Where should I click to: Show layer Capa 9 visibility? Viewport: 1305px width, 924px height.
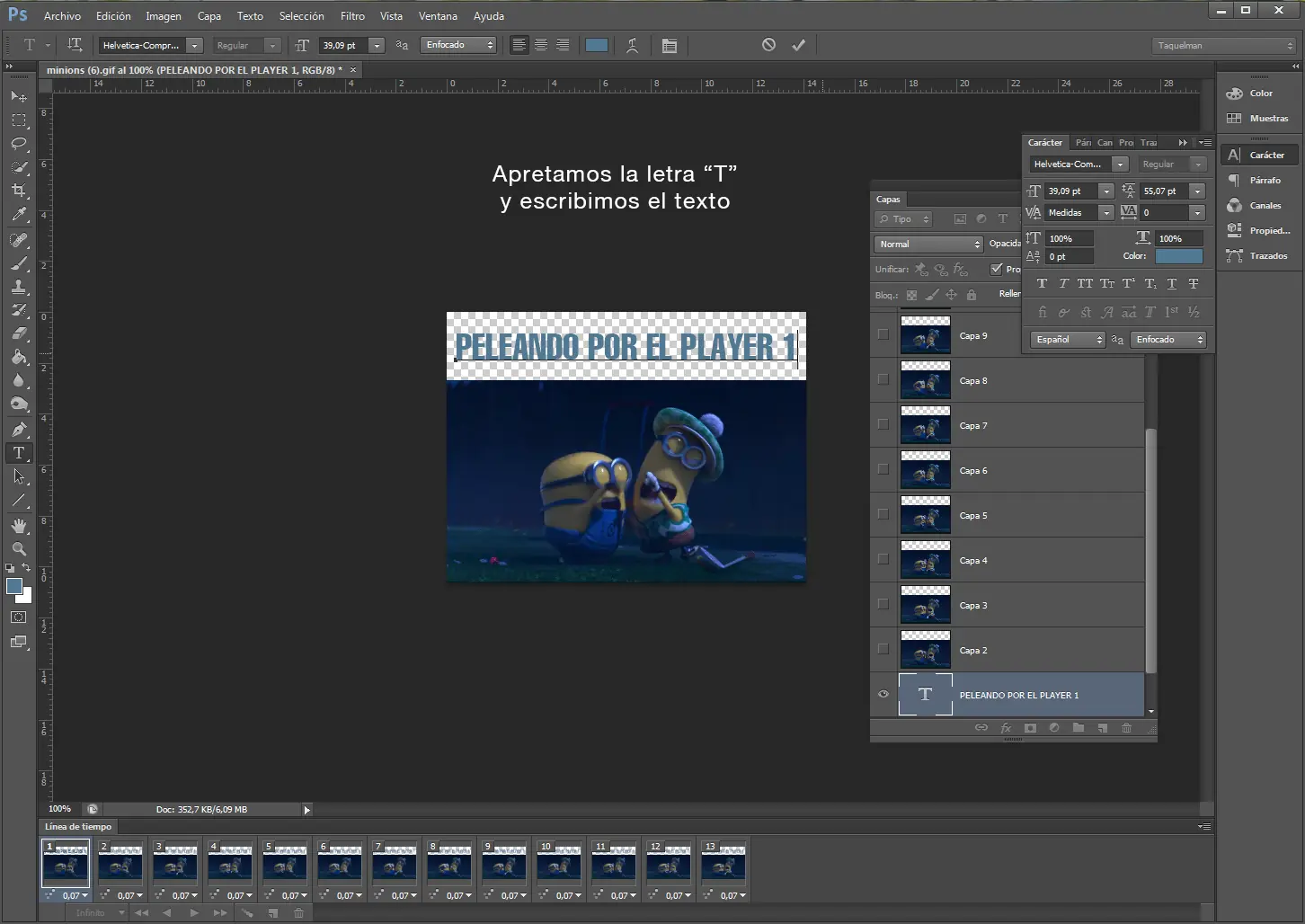[x=883, y=334]
